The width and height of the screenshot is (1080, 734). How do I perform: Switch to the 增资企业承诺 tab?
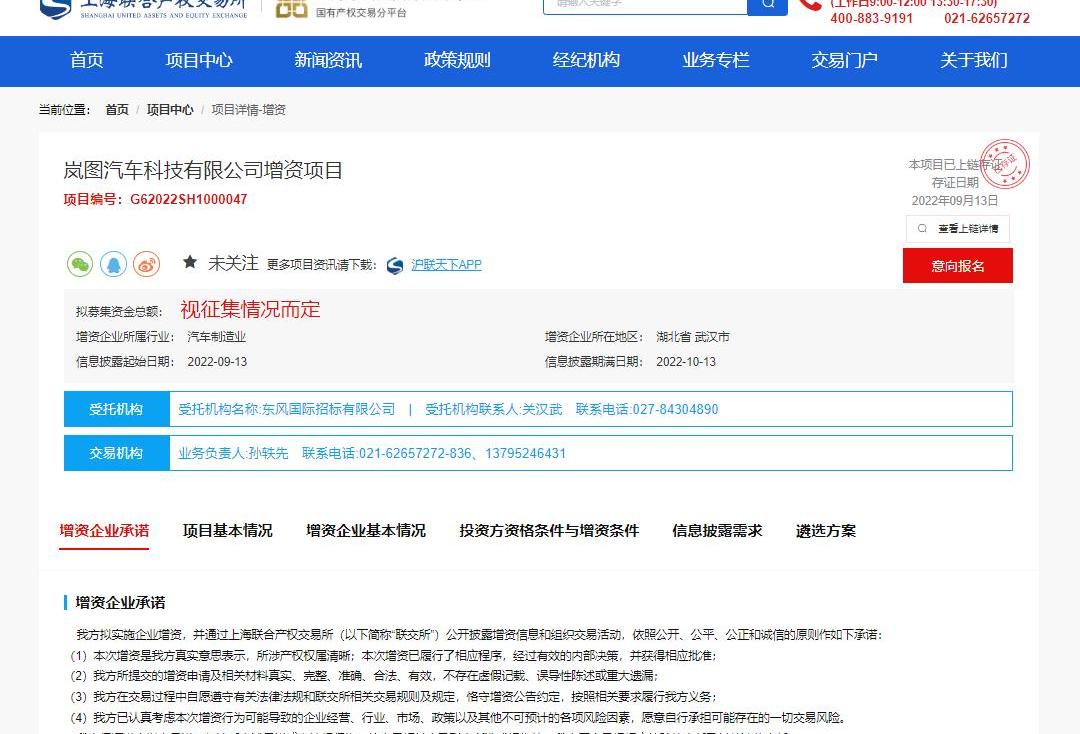coord(104,531)
